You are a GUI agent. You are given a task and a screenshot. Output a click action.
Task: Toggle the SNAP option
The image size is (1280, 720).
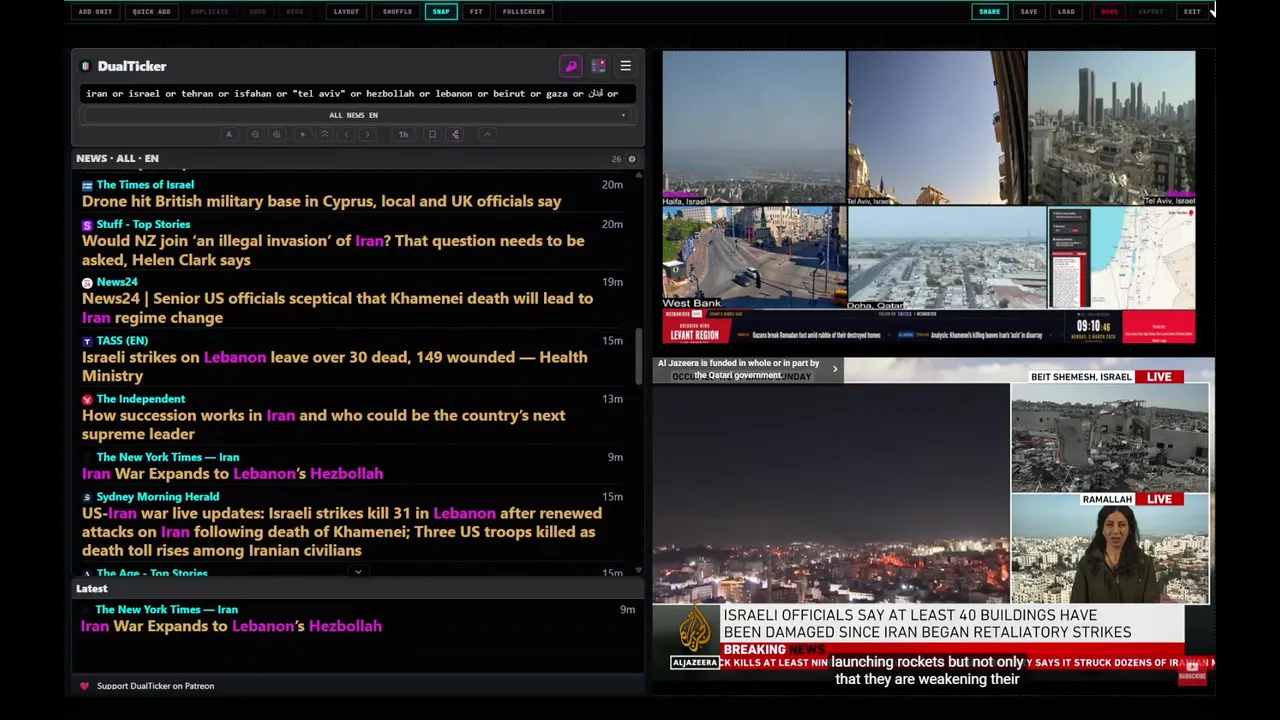tap(441, 12)
